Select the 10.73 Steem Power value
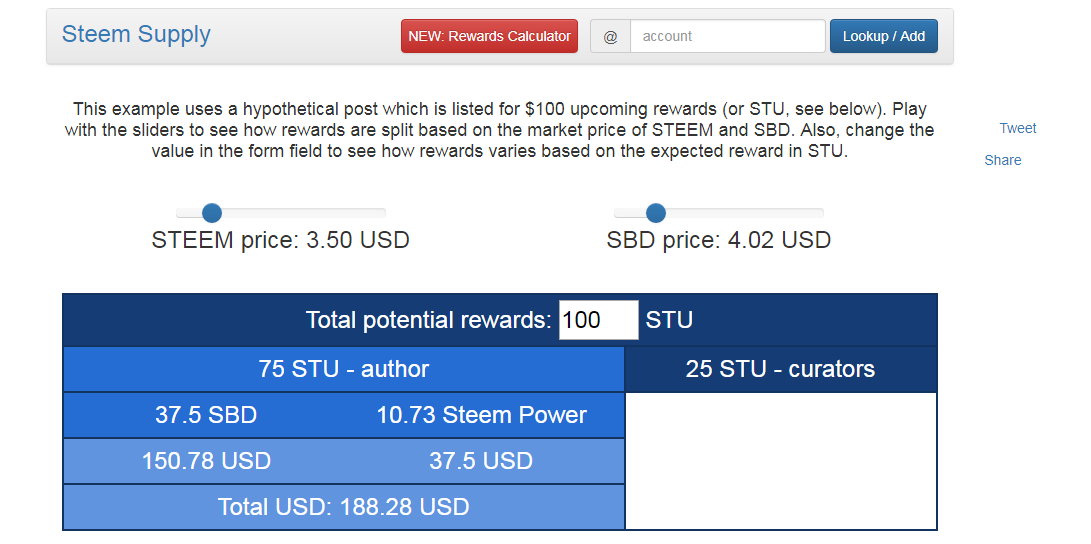The image size is (1091, 544). [x=481, y=415]
